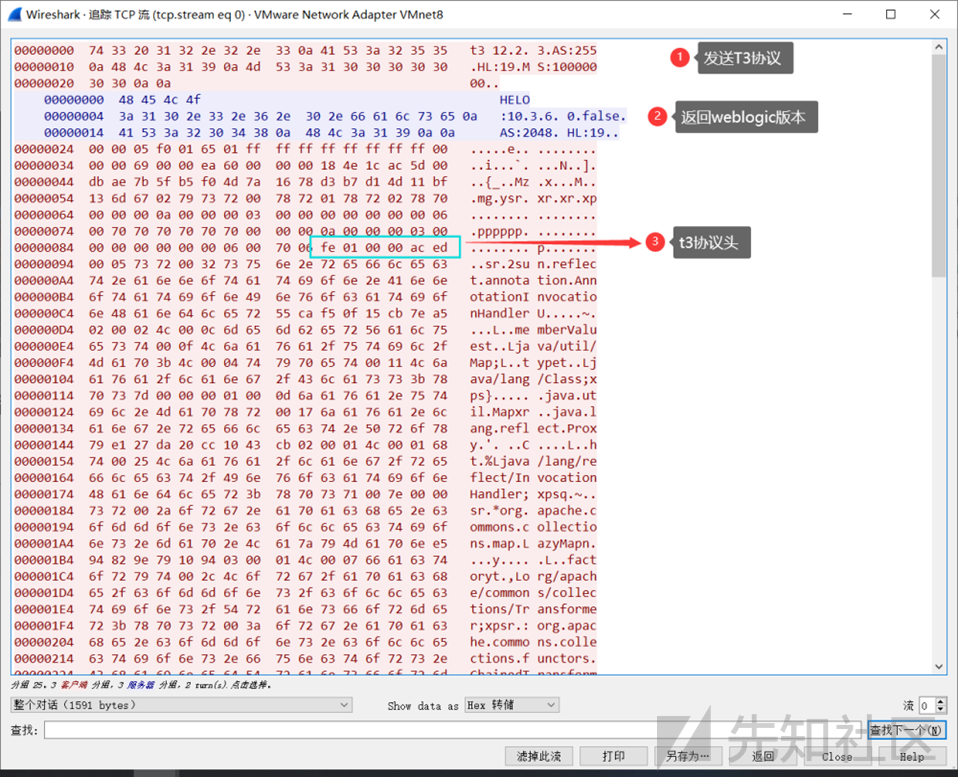Image resolution: width=958 pixels, height=777 pixels.
Task: Minimize the Follow TCP Stream window
Action: 847,14
